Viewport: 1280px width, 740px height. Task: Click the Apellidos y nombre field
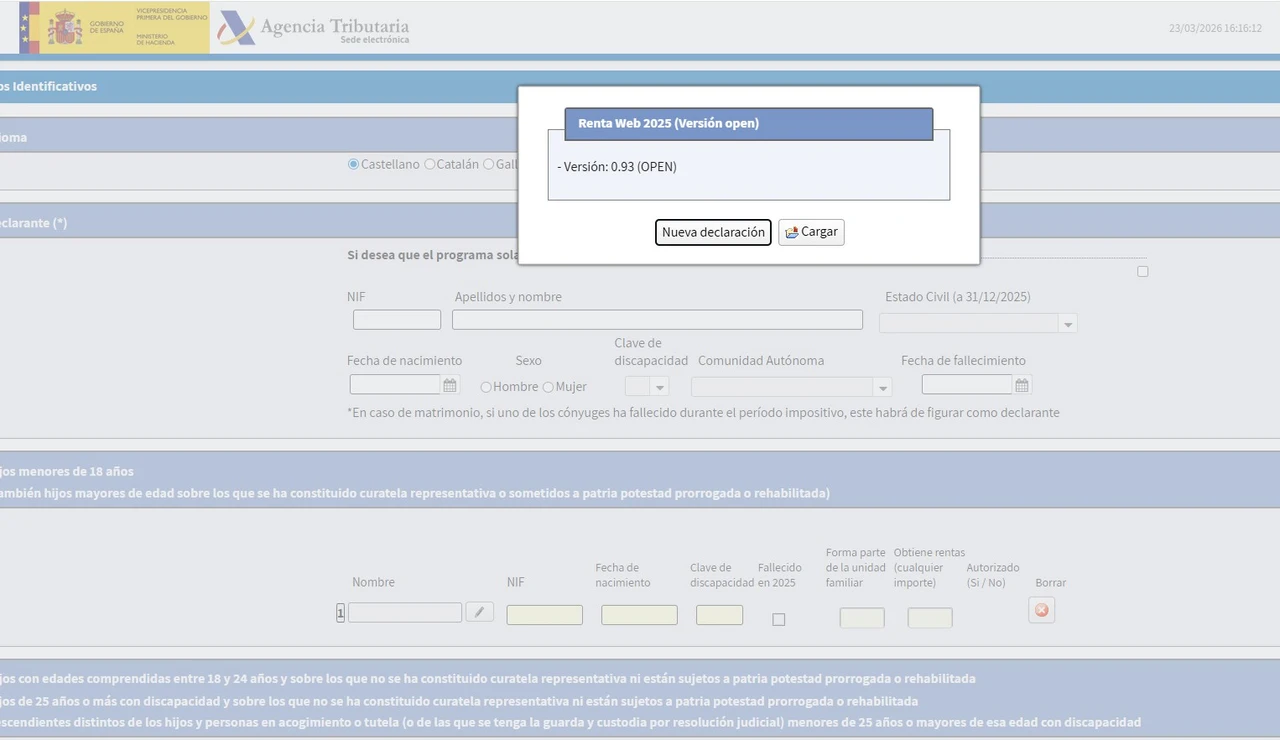pos(657,320)
